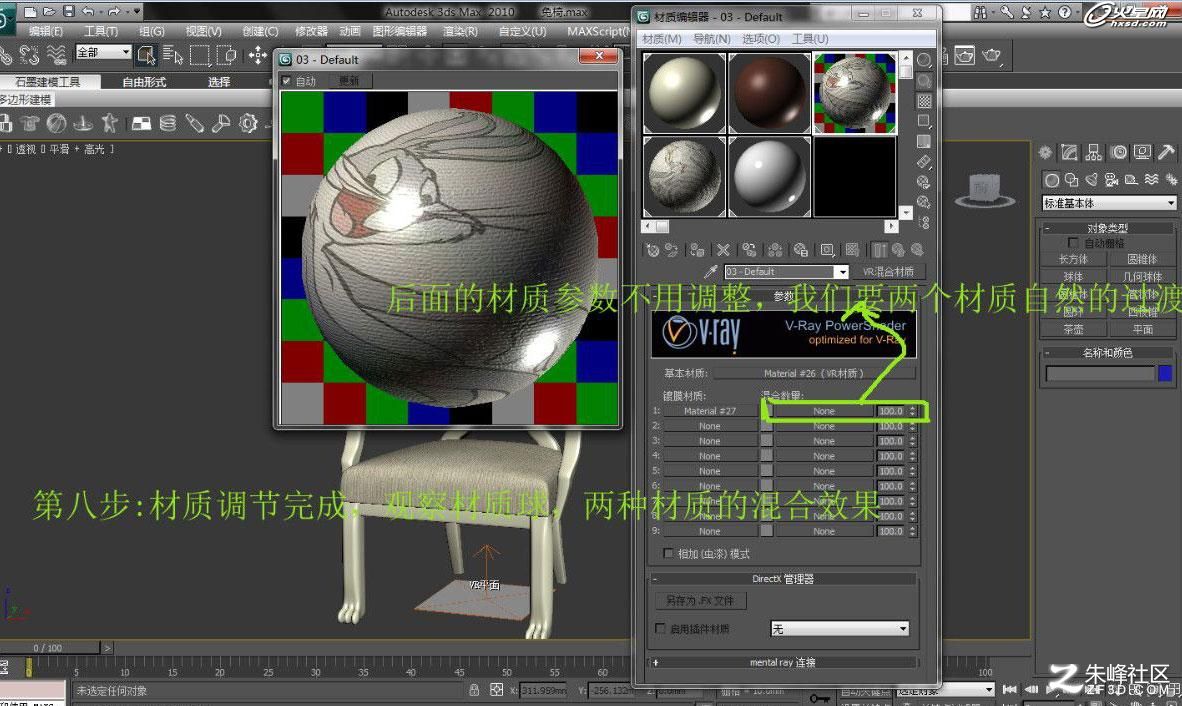
Task: Open the 导航(N) menu in Material Editor
Action: [712, 38]
